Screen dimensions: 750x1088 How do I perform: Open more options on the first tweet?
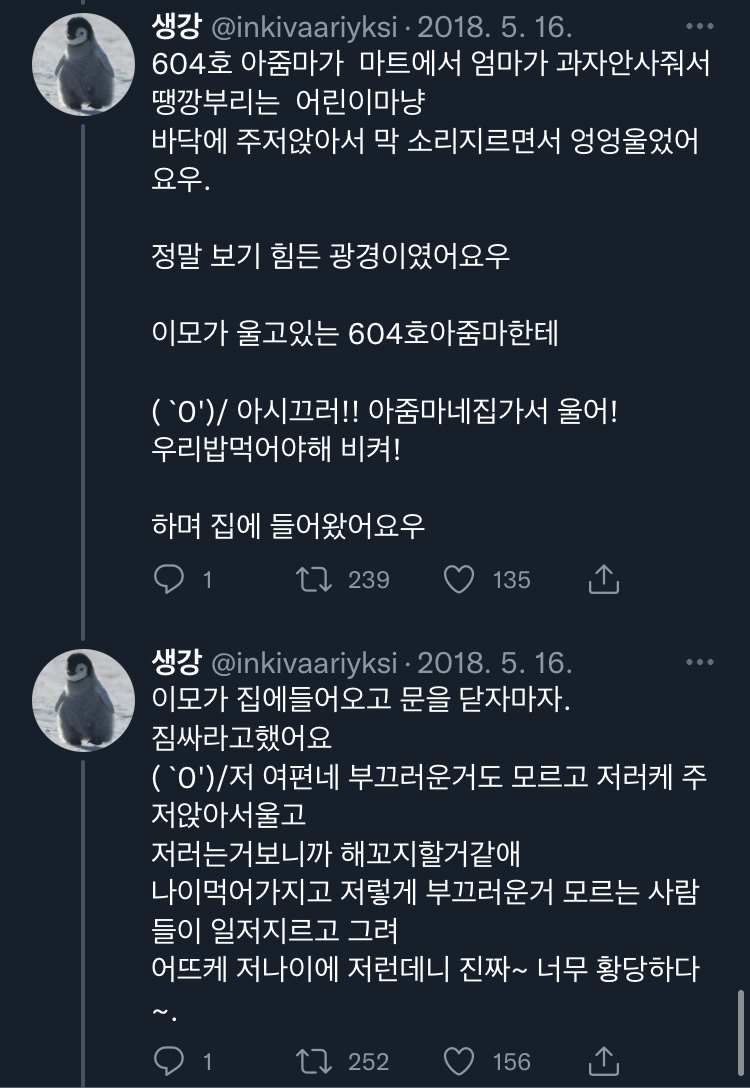(700, 24)
